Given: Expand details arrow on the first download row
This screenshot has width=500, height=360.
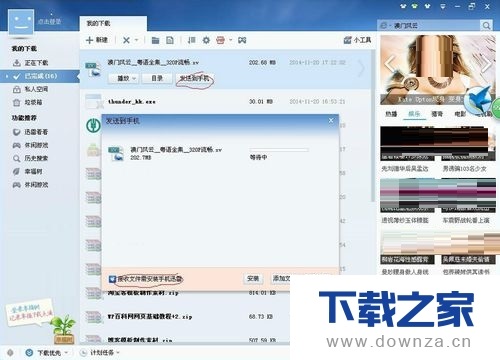Looking at the screenshot, I should (x=361, y=68).
